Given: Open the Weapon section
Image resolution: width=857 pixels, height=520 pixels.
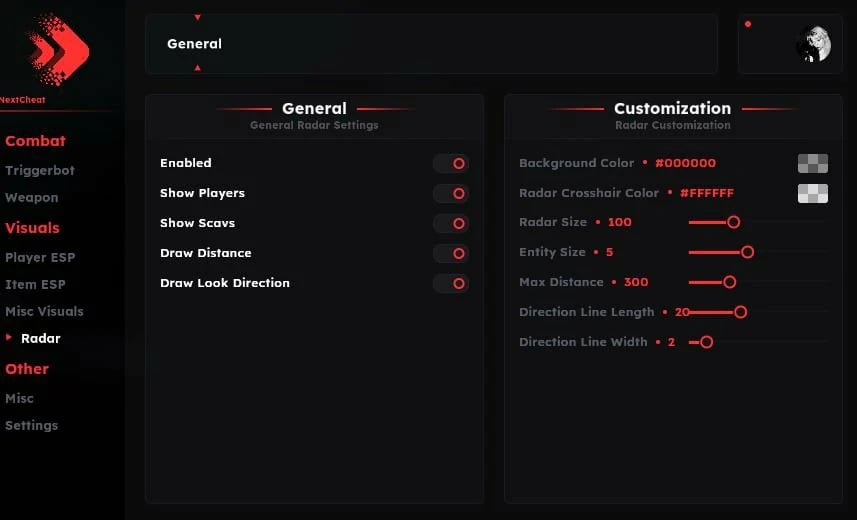Looking at the screenshot, I should [x=31, y=198].
